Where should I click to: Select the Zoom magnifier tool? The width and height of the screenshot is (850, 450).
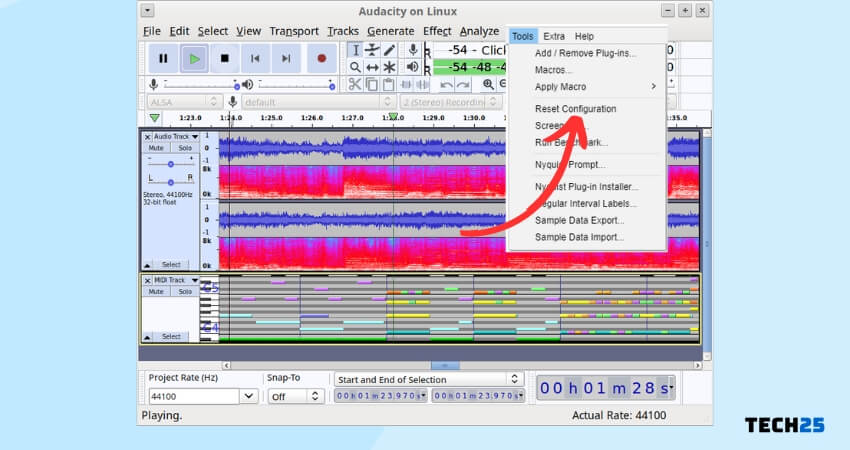[355, 67]
